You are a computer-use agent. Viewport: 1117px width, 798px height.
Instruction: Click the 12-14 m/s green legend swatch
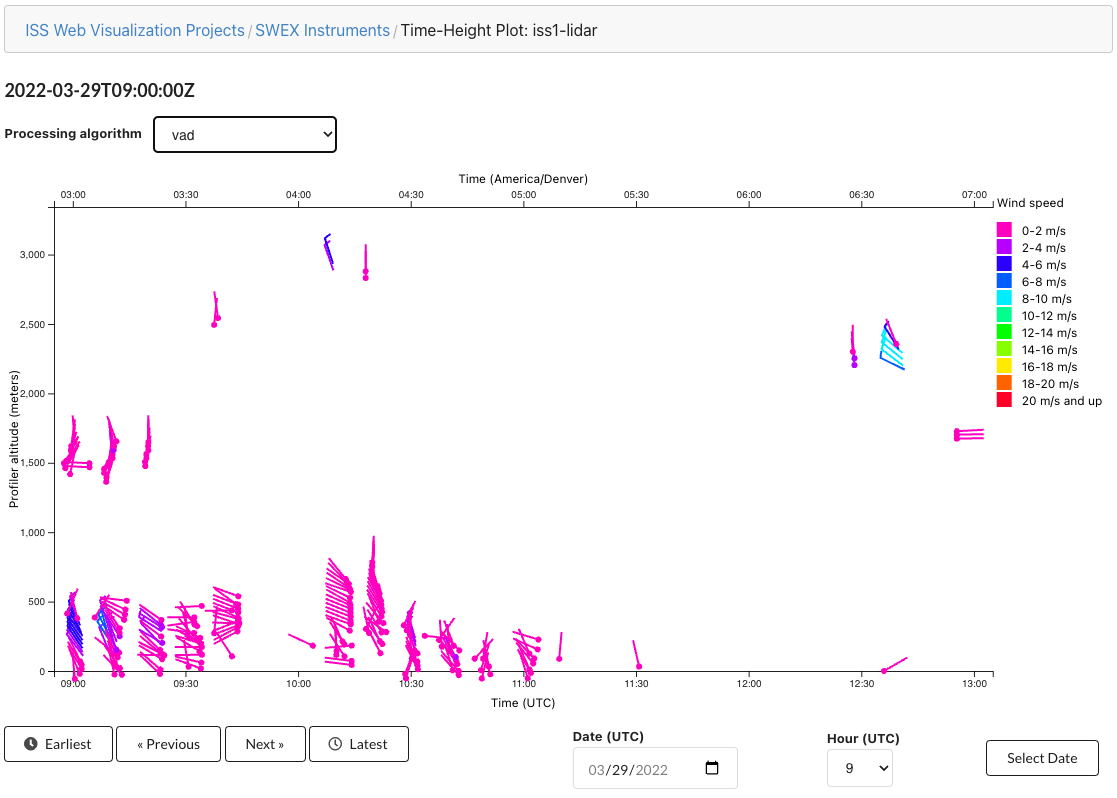point(1004,332)
